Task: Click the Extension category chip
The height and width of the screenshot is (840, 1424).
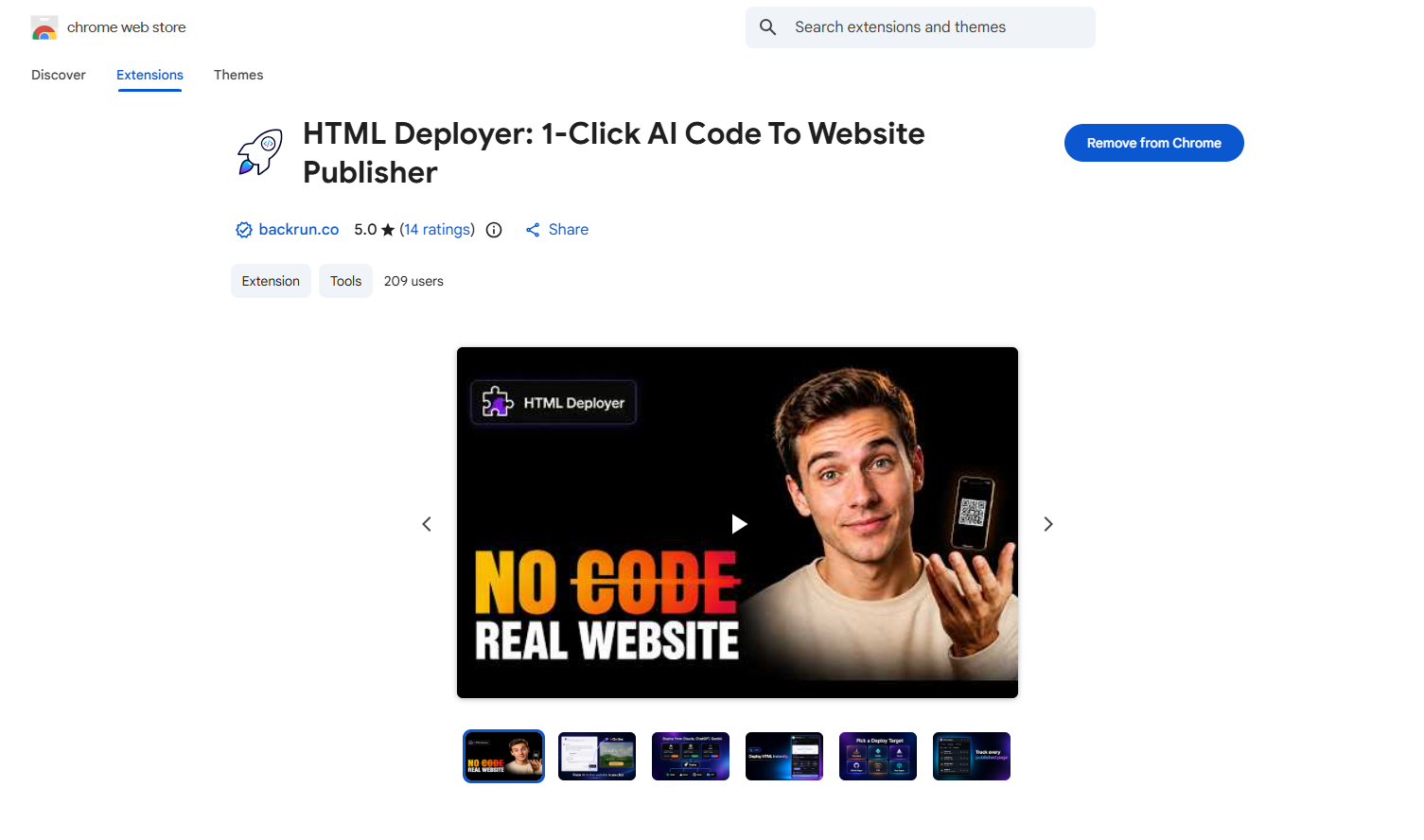Action: [x=271, y=281]
